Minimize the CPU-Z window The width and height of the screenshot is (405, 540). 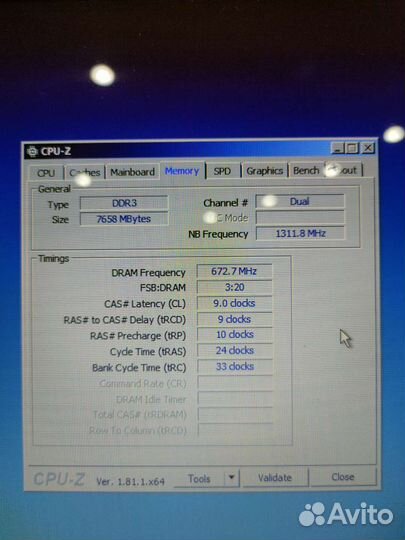[338, 148]
